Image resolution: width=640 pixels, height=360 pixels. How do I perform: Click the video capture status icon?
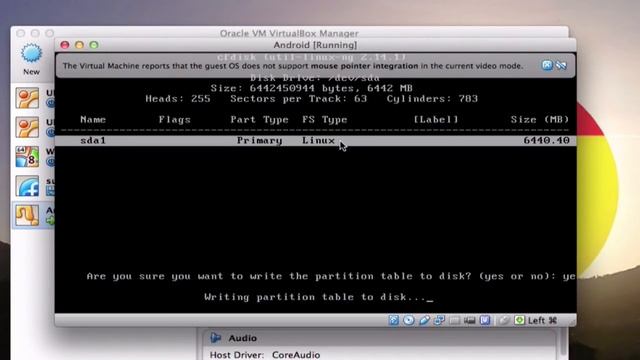[x=470, y=320]
